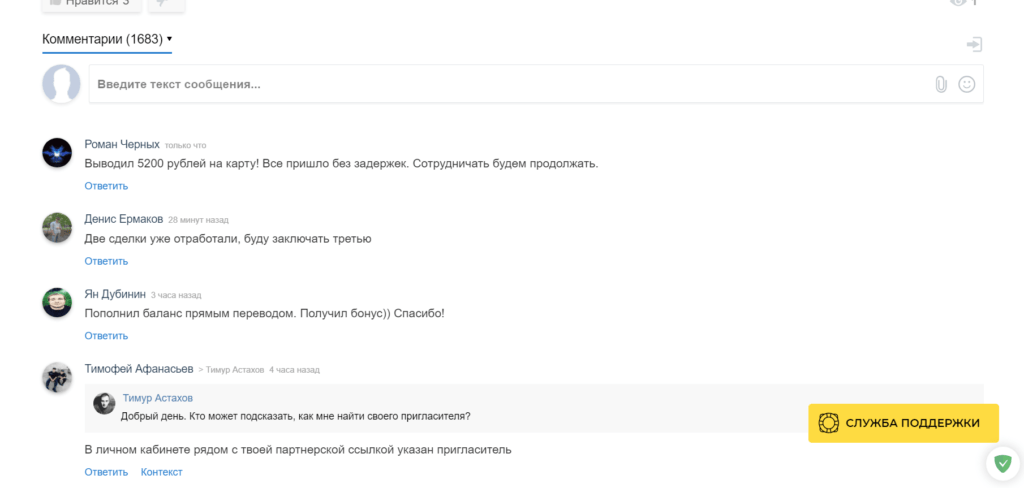The height and width of the screenshot is (488, 1024).
Task: Open quoted Тимур Астахов profile name
Action: (x=158, y=398)
